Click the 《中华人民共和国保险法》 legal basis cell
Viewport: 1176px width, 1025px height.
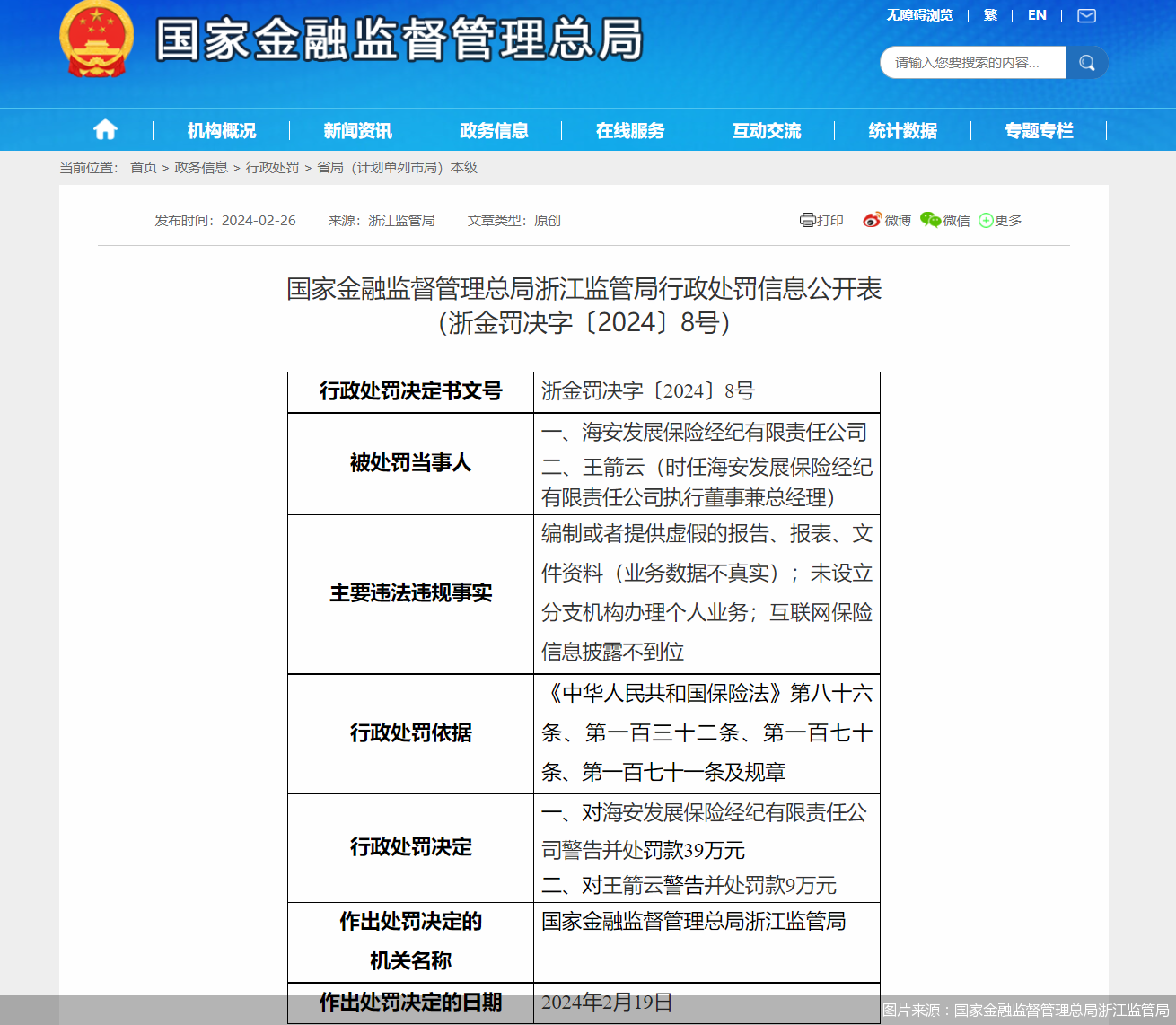706,733
